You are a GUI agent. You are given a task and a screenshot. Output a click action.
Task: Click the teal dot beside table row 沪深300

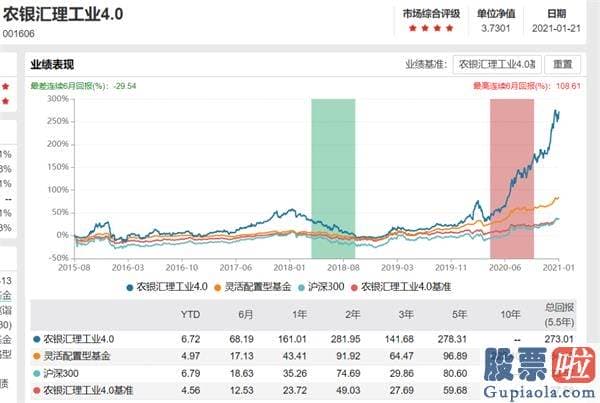point(37,373)
